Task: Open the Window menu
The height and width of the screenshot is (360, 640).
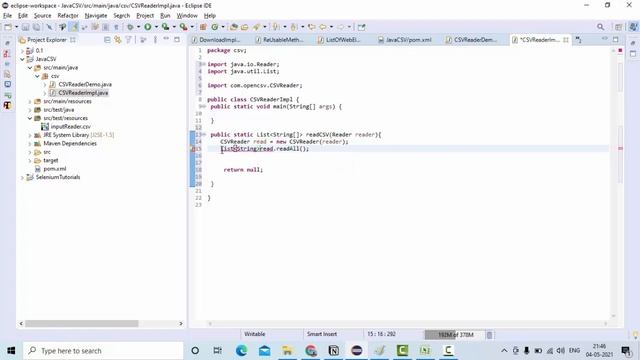Action: 187,16
